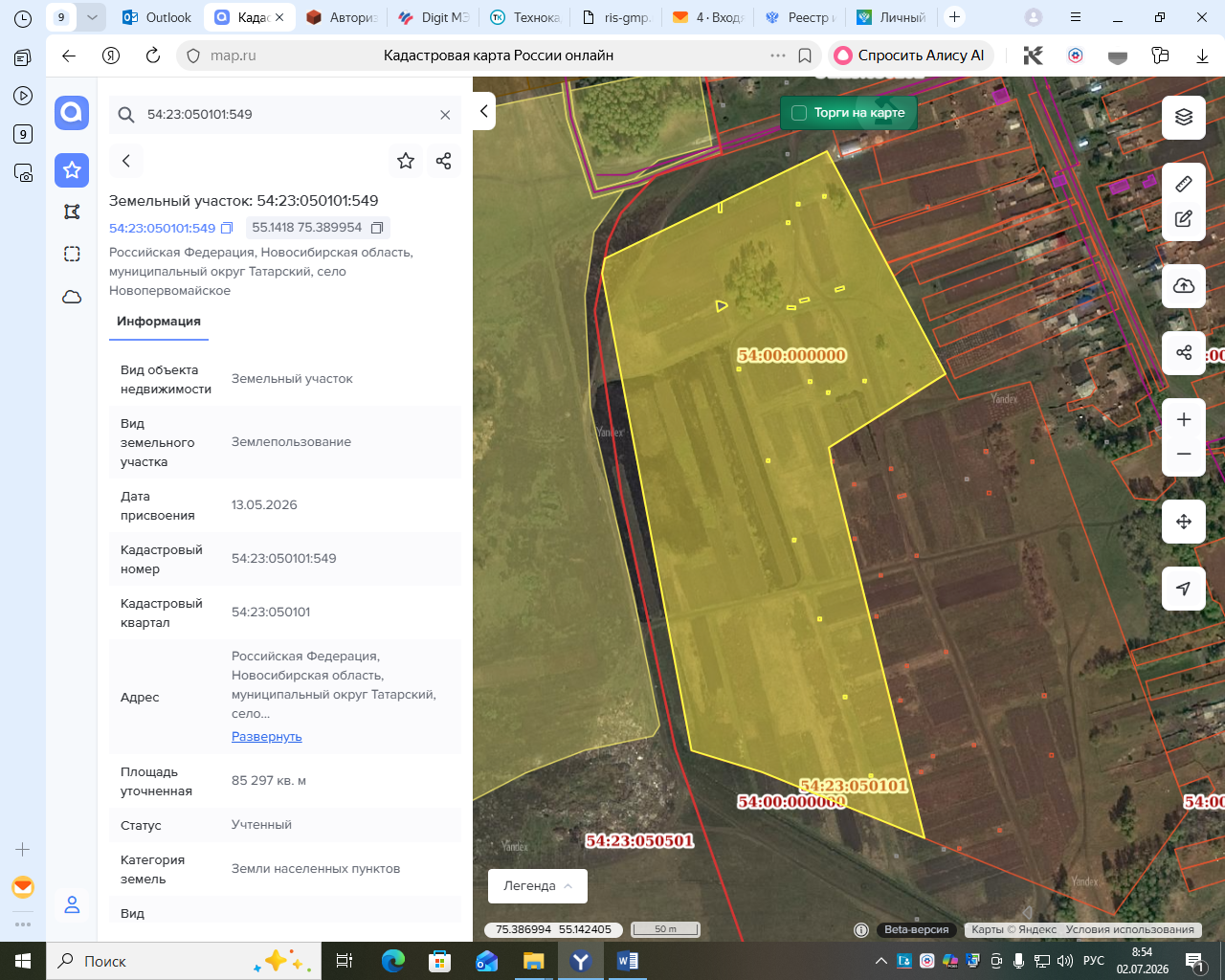This screenshot has height=980, width=1225.
Task: Click the Развернуть address link
Action: click(267, 737)
